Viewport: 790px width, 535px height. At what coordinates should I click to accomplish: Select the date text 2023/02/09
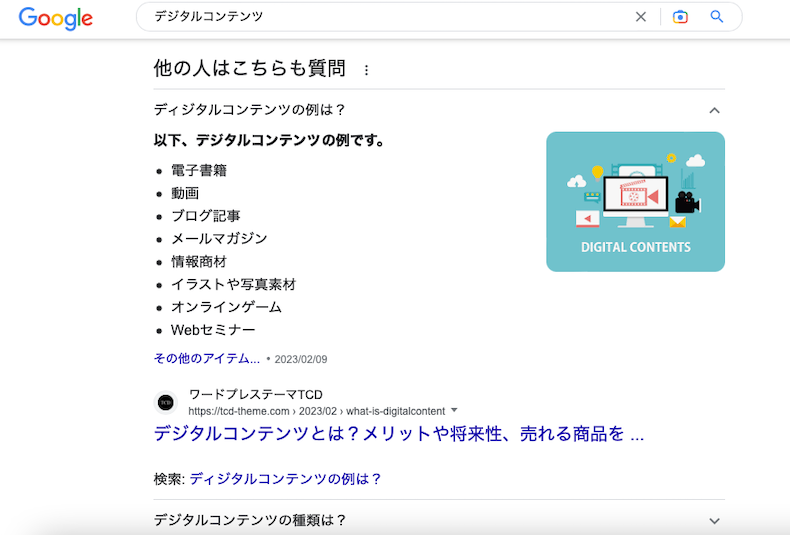click(301, 359)
